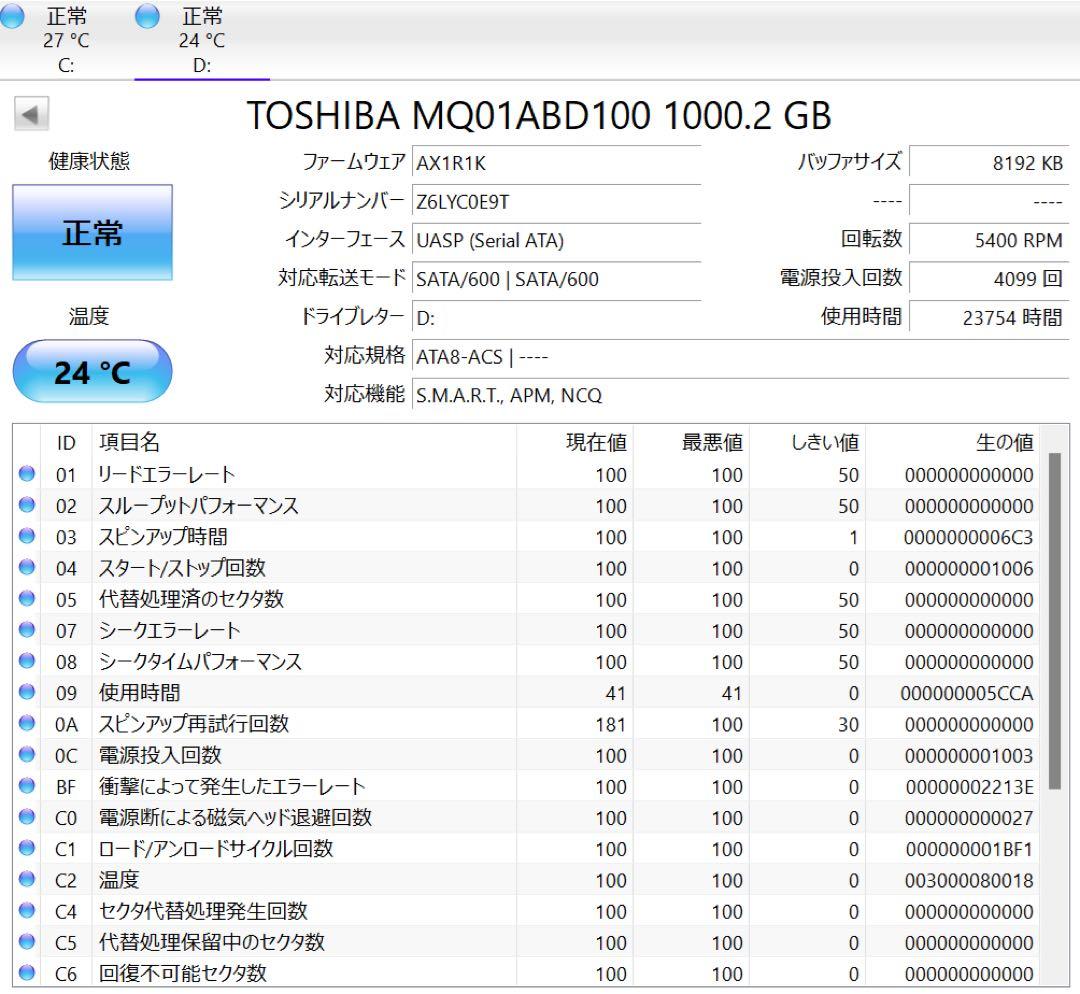Select raw value 000000001003
Viewport: 1080px width, 994px height.
tap(968, 756)
